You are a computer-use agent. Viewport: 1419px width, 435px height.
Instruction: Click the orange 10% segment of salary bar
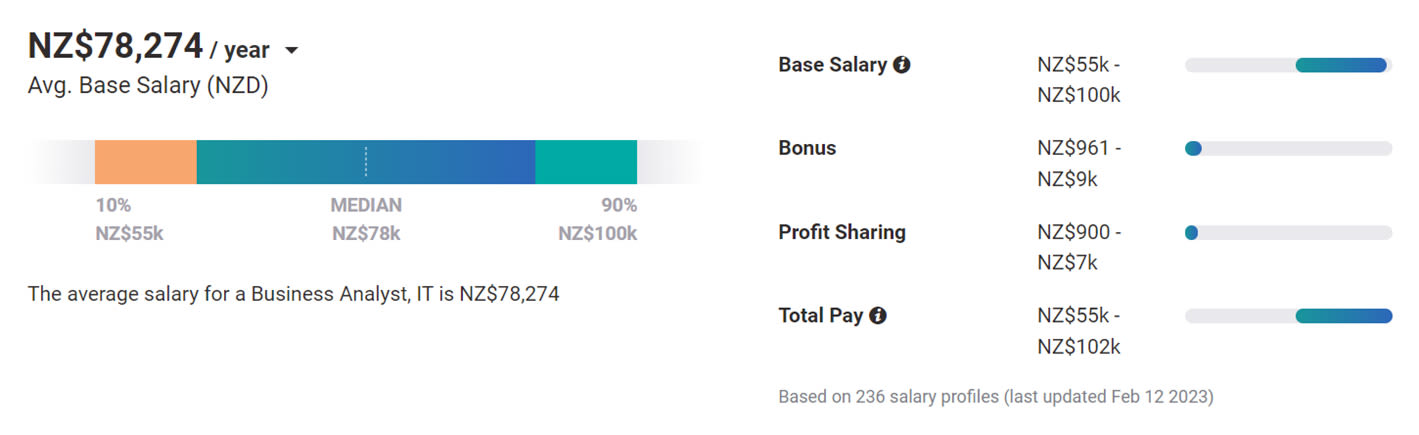(x=146, y=162)
